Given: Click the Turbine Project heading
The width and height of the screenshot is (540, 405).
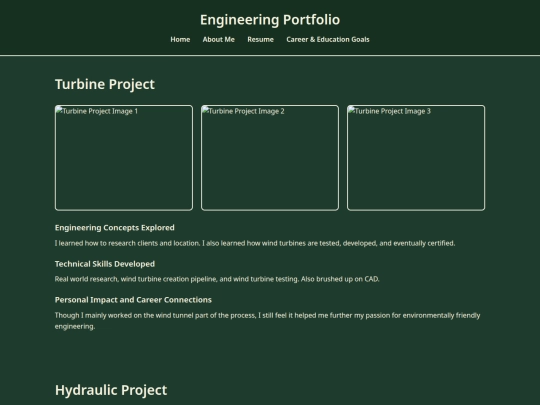Looking at the screenshot, I should (x=105, y=84).
